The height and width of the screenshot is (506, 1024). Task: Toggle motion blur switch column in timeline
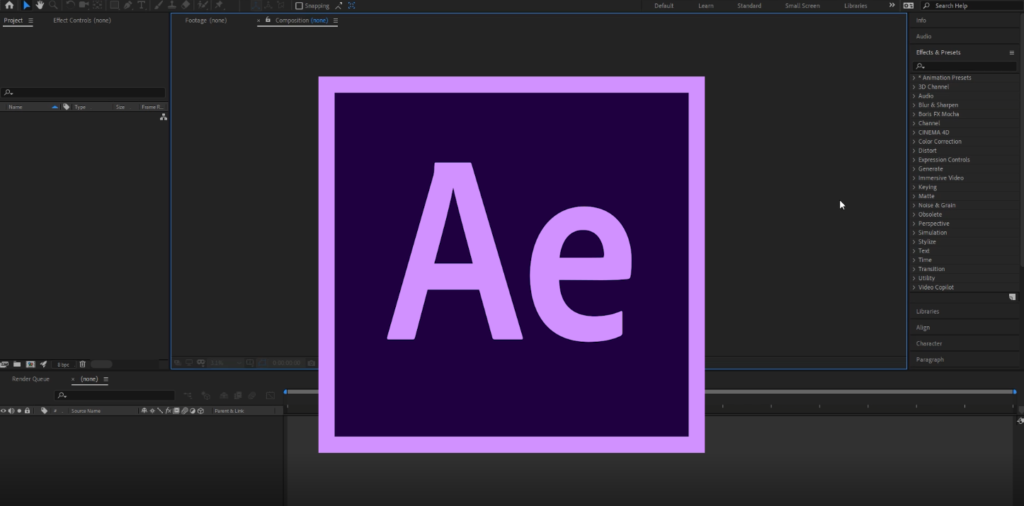[184, 411]
